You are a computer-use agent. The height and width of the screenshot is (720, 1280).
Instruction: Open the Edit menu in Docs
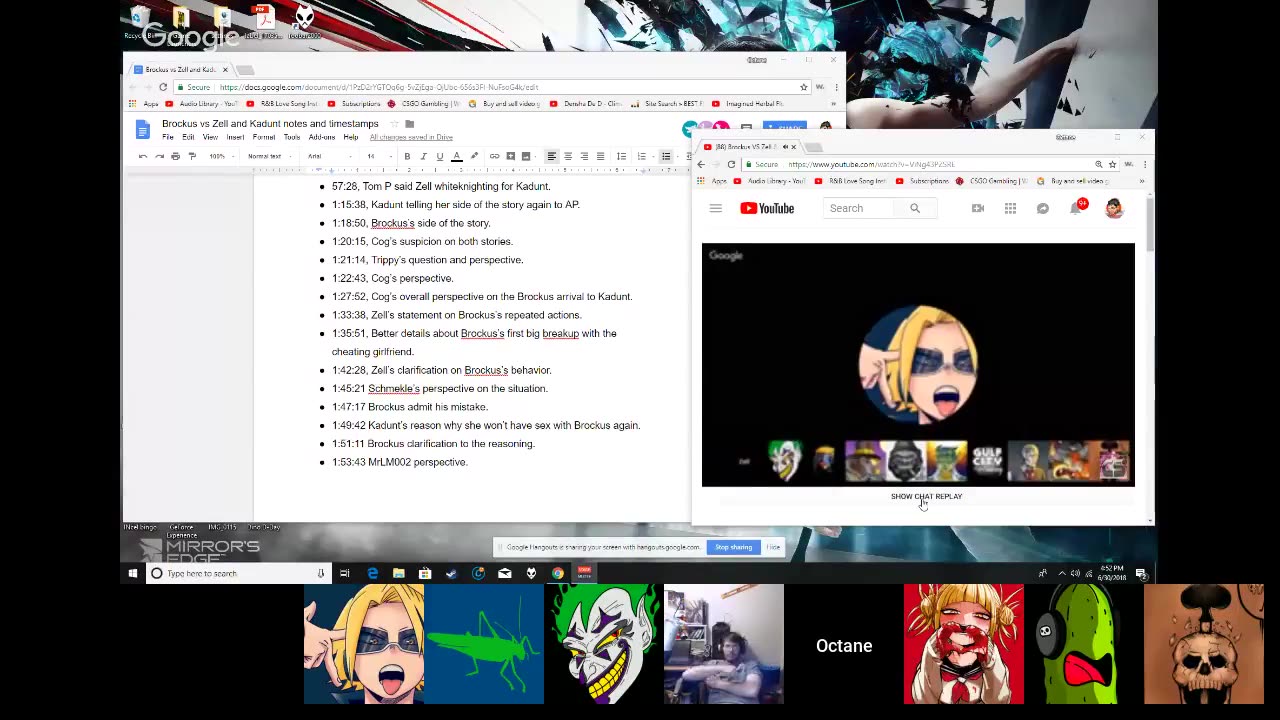188,137
